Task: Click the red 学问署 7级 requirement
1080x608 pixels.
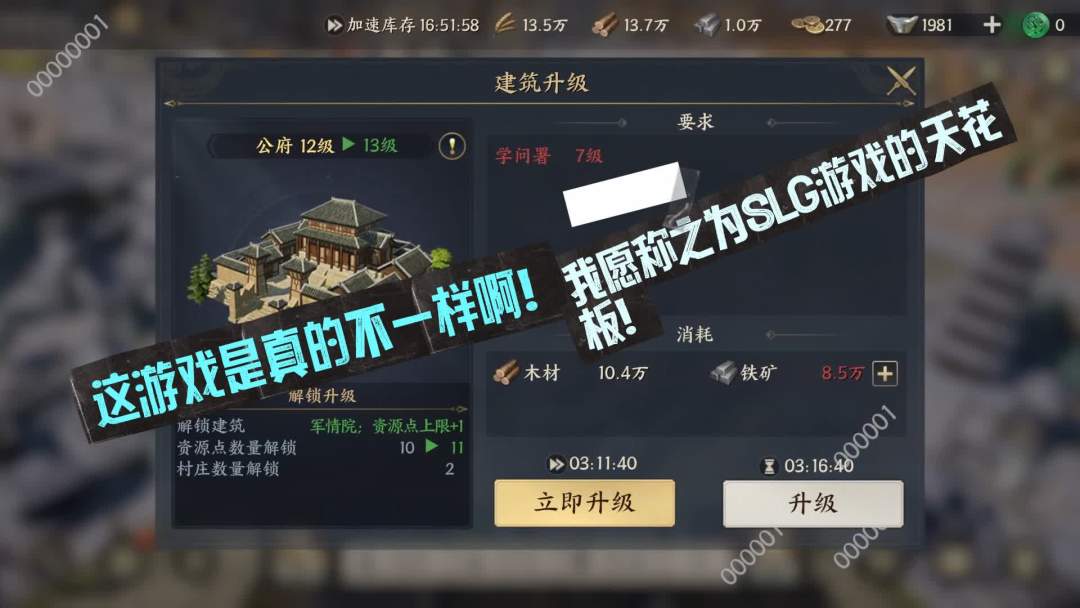Action: click(549, 156)
